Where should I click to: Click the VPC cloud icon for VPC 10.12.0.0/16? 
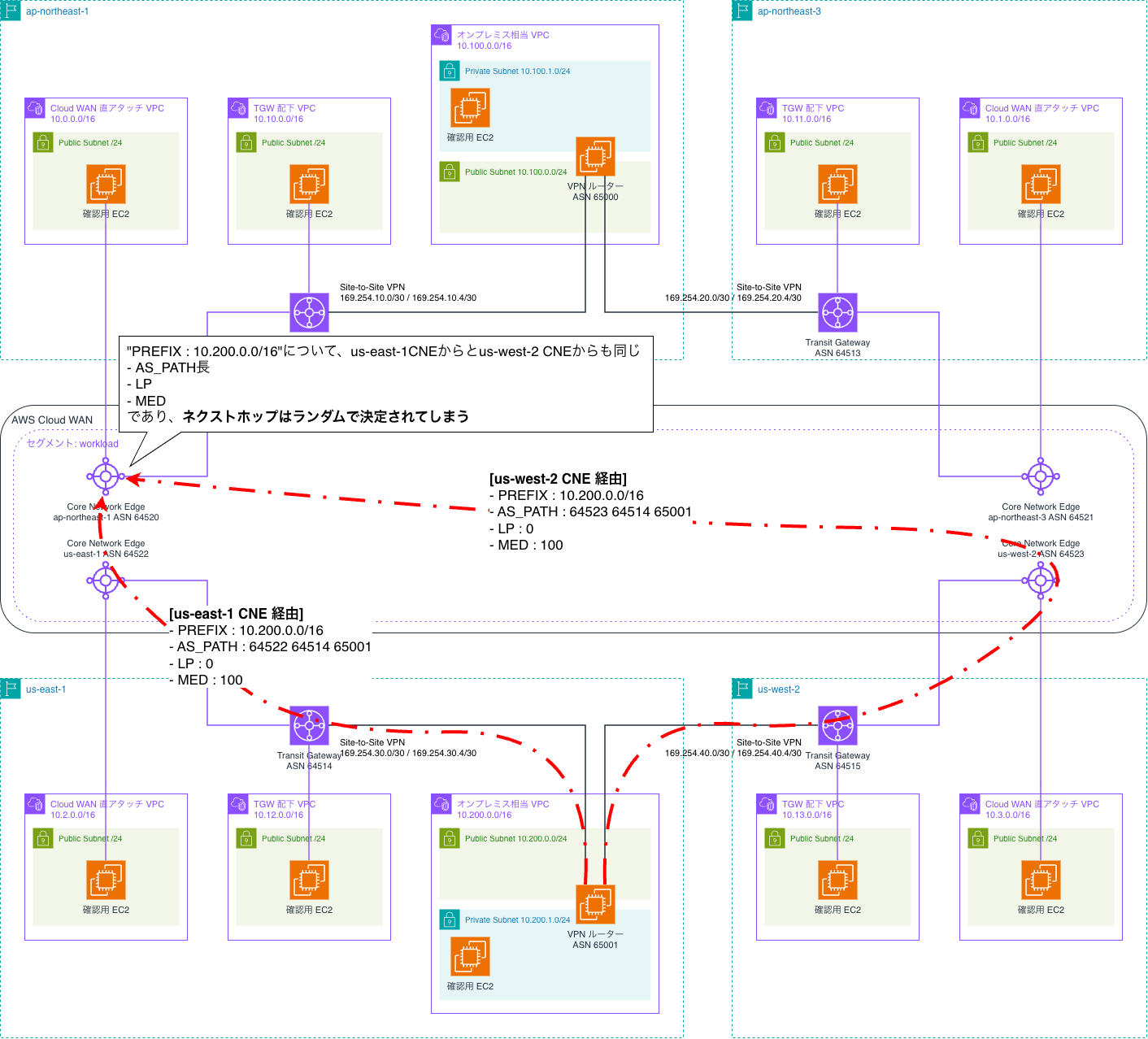pos(238,804)
